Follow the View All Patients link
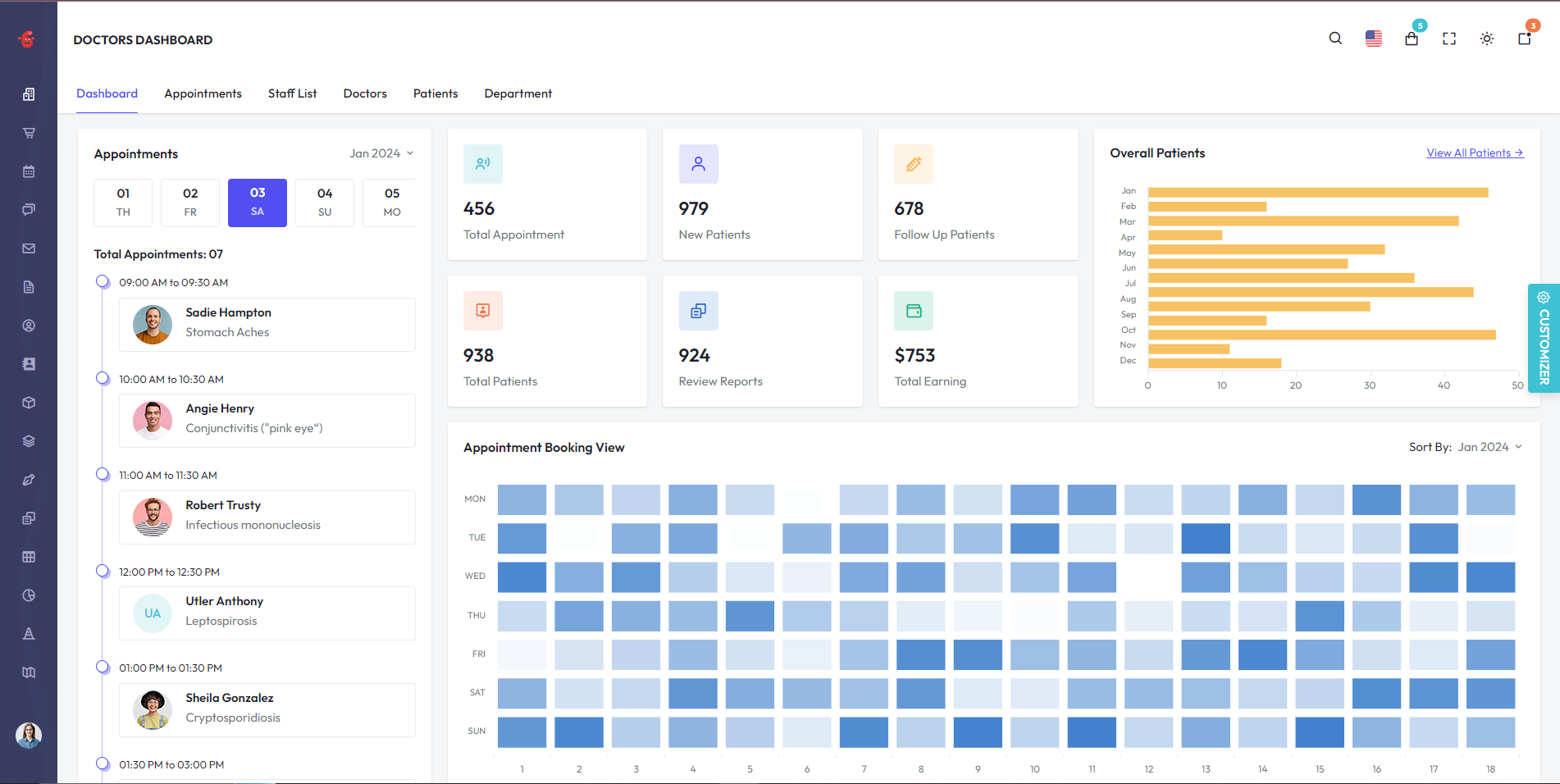The image size is (1560, 784). point(1475,153)
